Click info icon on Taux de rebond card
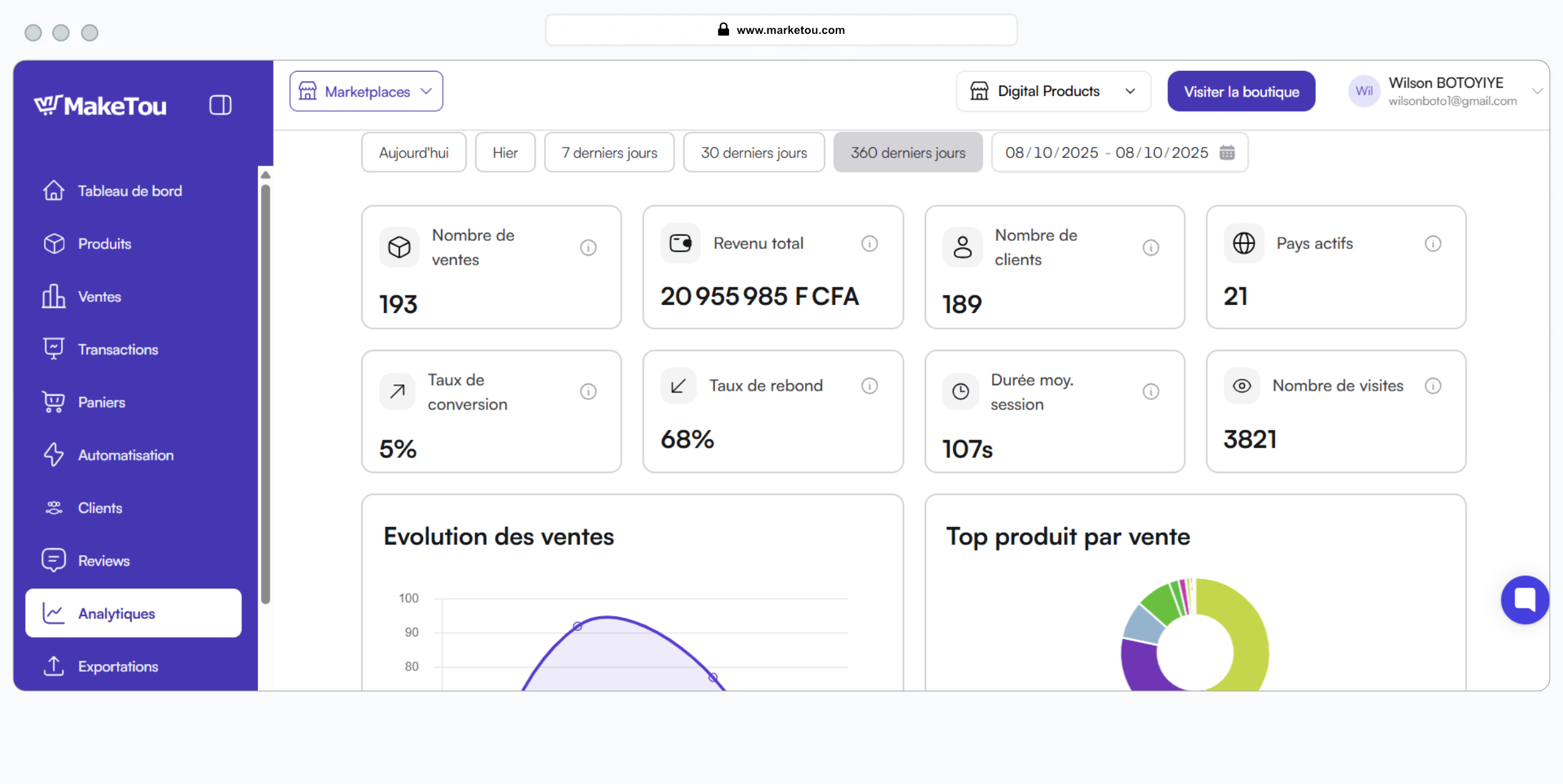1563x784 pixels. 869,386
